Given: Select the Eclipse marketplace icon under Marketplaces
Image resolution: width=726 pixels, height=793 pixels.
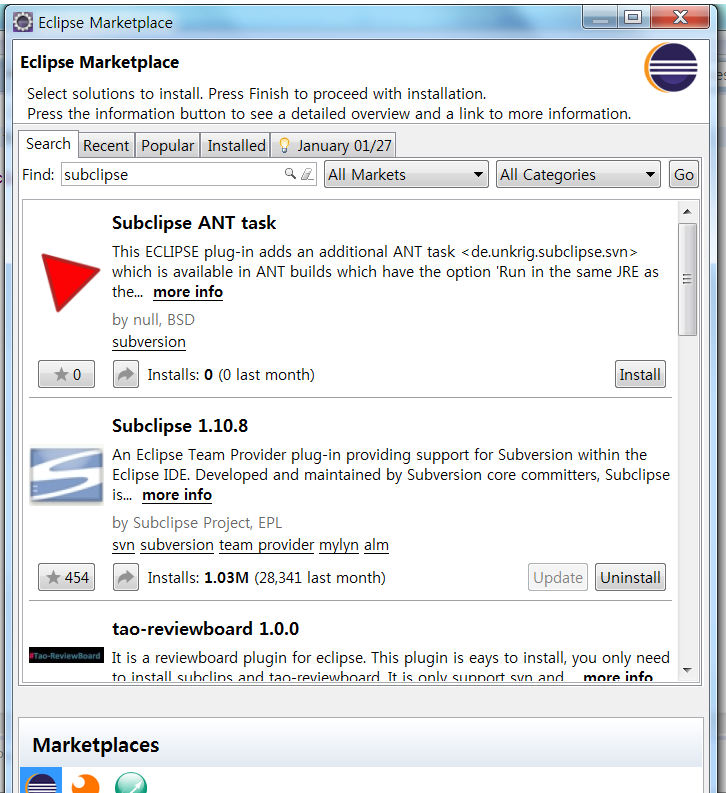Looking at the screenshot, I should (41, 780).
